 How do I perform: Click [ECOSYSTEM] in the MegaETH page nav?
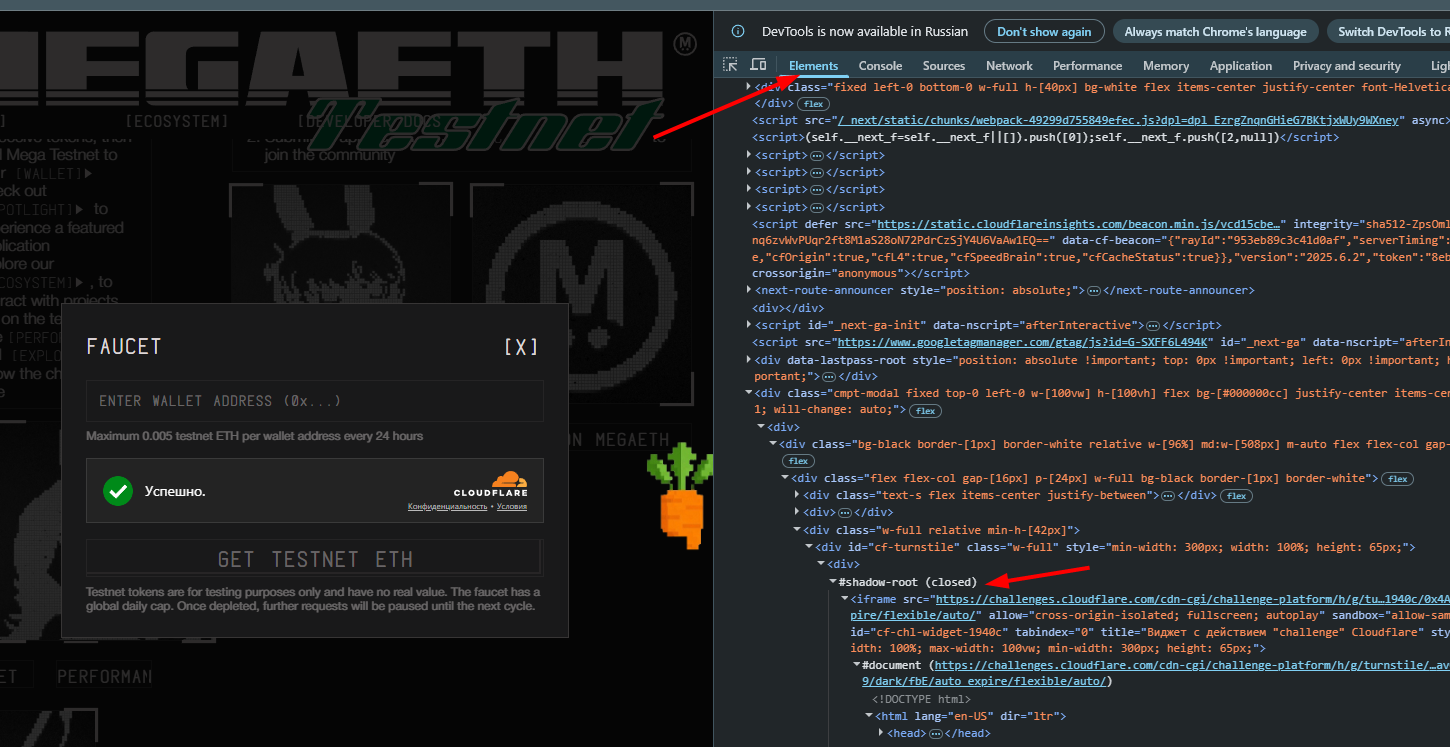pos(177,121)
